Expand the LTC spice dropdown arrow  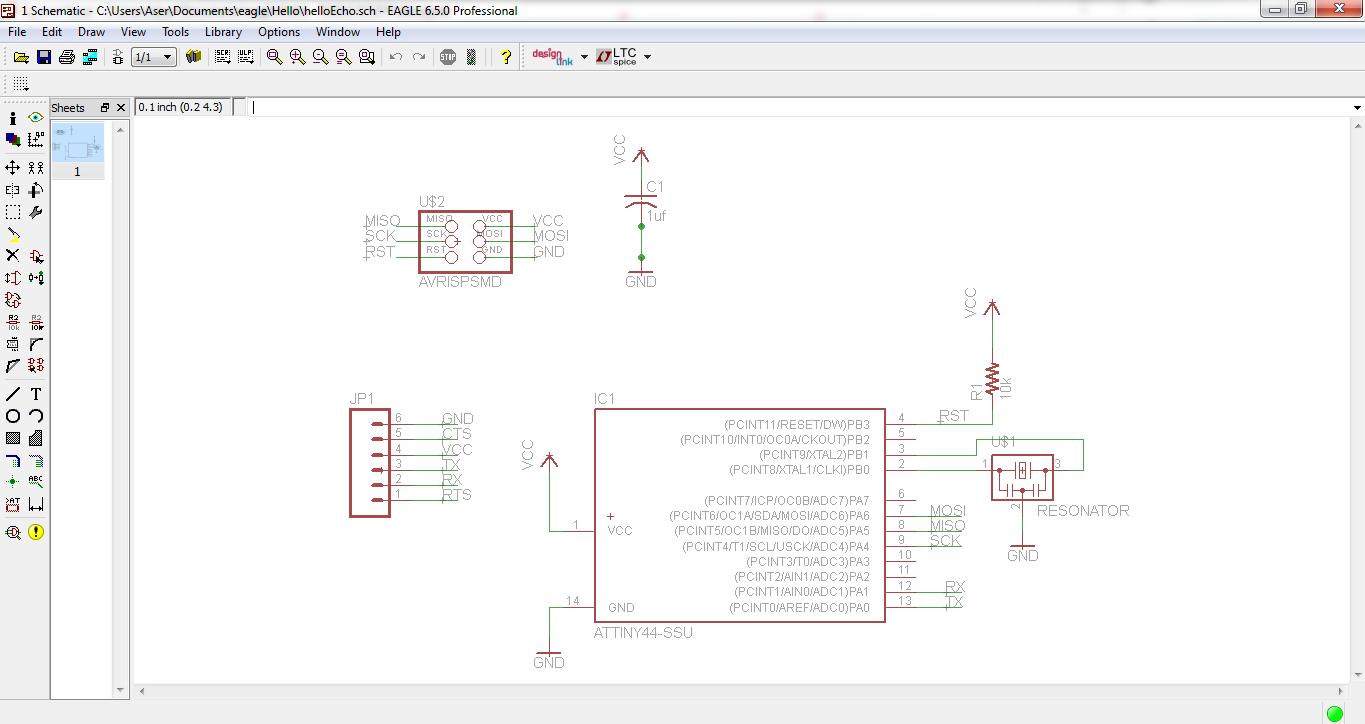click(x=648, y=57)
